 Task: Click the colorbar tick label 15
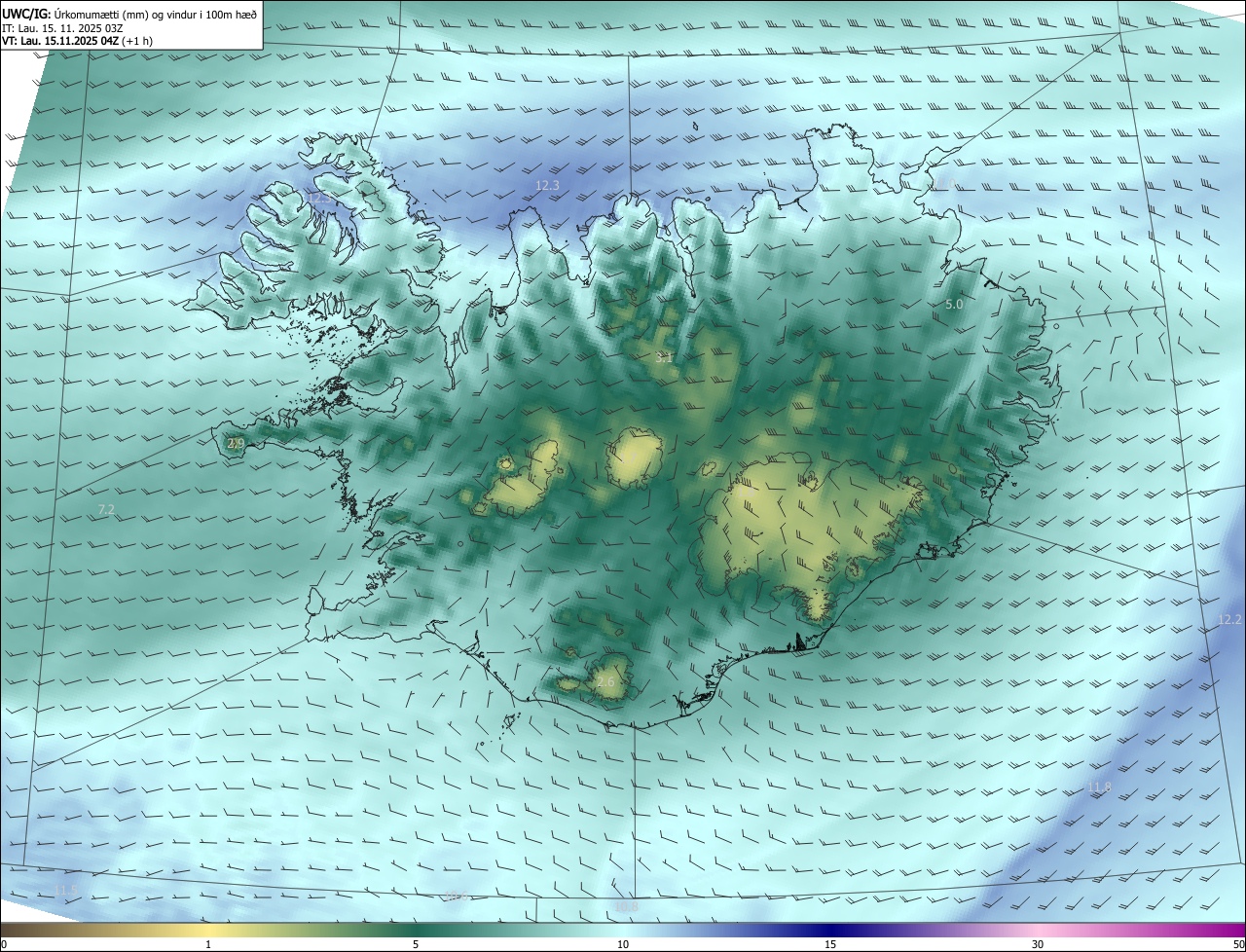830,944
